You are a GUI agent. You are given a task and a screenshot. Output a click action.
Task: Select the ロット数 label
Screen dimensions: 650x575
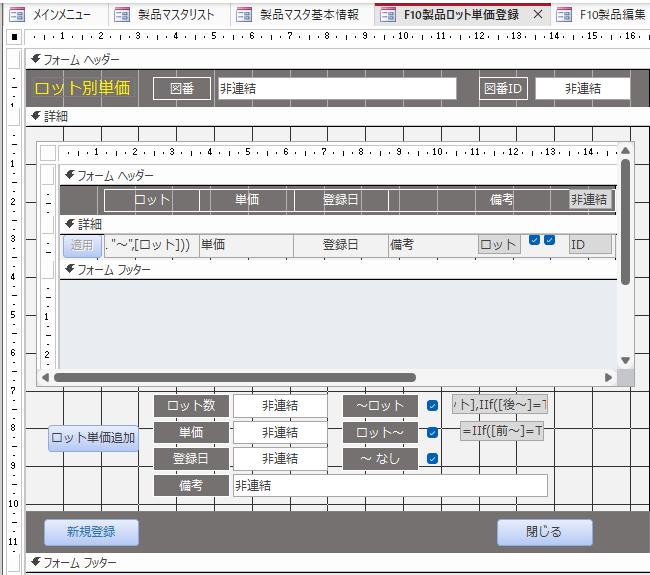(191, 405)
